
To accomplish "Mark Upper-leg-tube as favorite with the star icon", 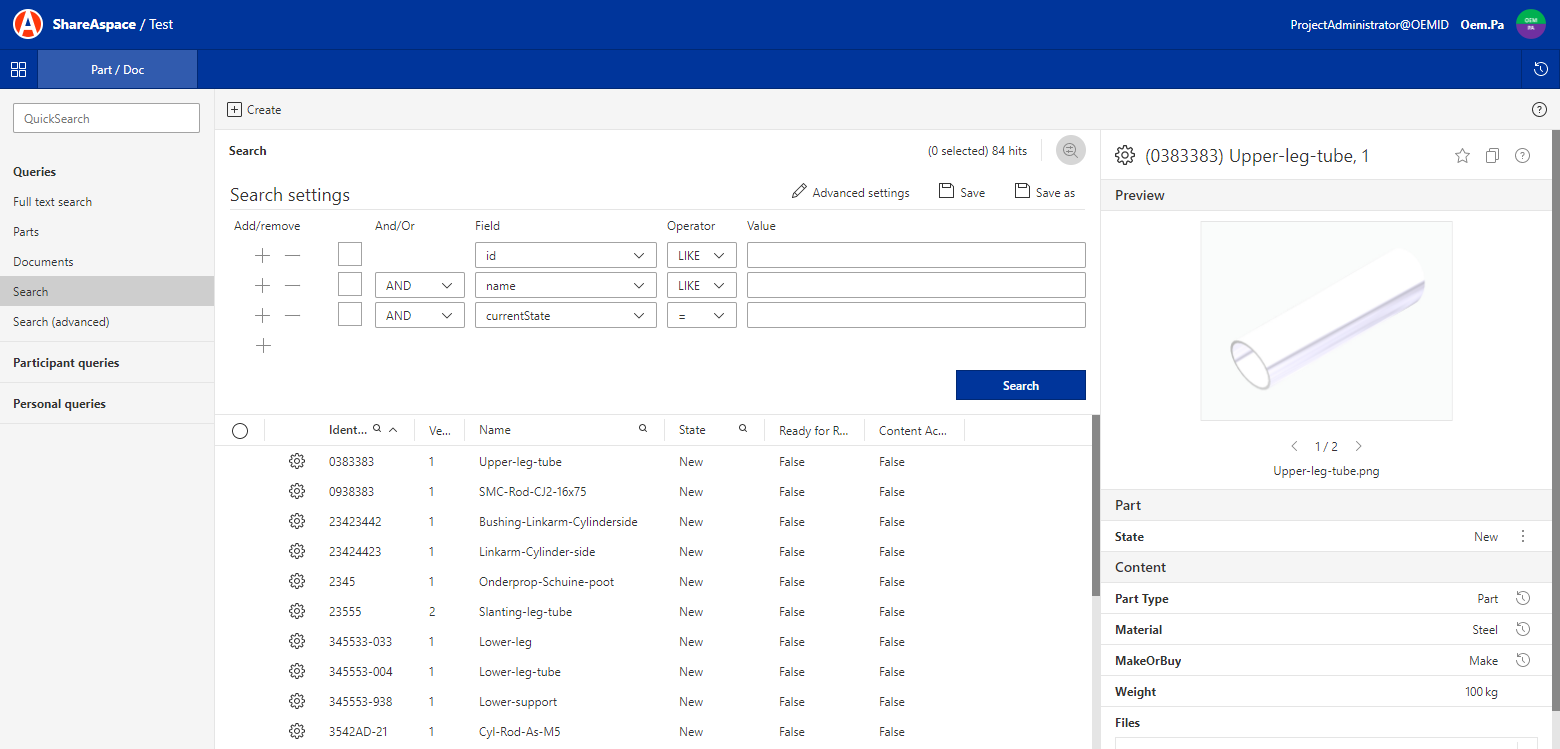I will tap(1462, 156).
